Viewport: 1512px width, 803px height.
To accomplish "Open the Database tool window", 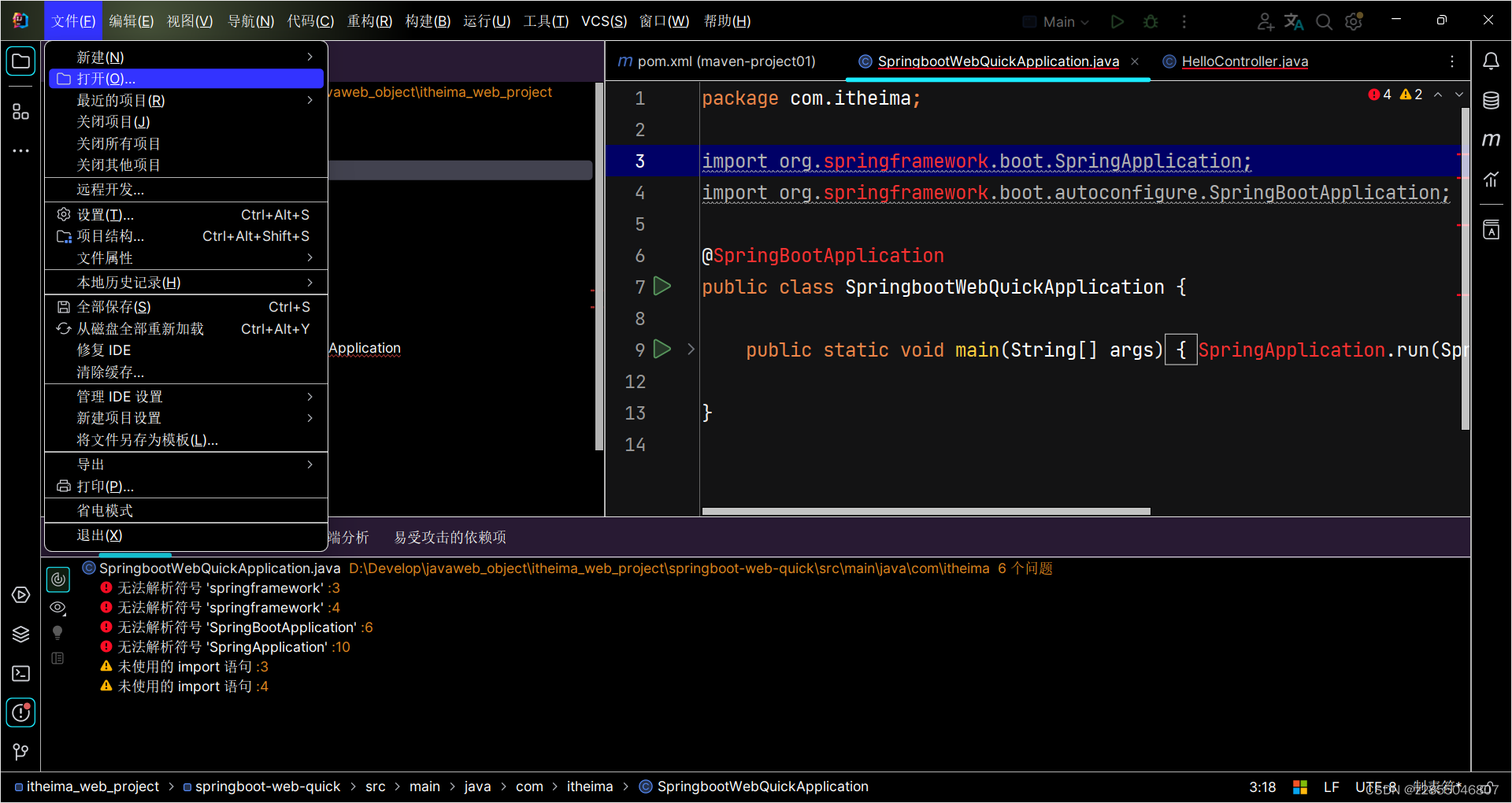I will [x=1492, y=100].
